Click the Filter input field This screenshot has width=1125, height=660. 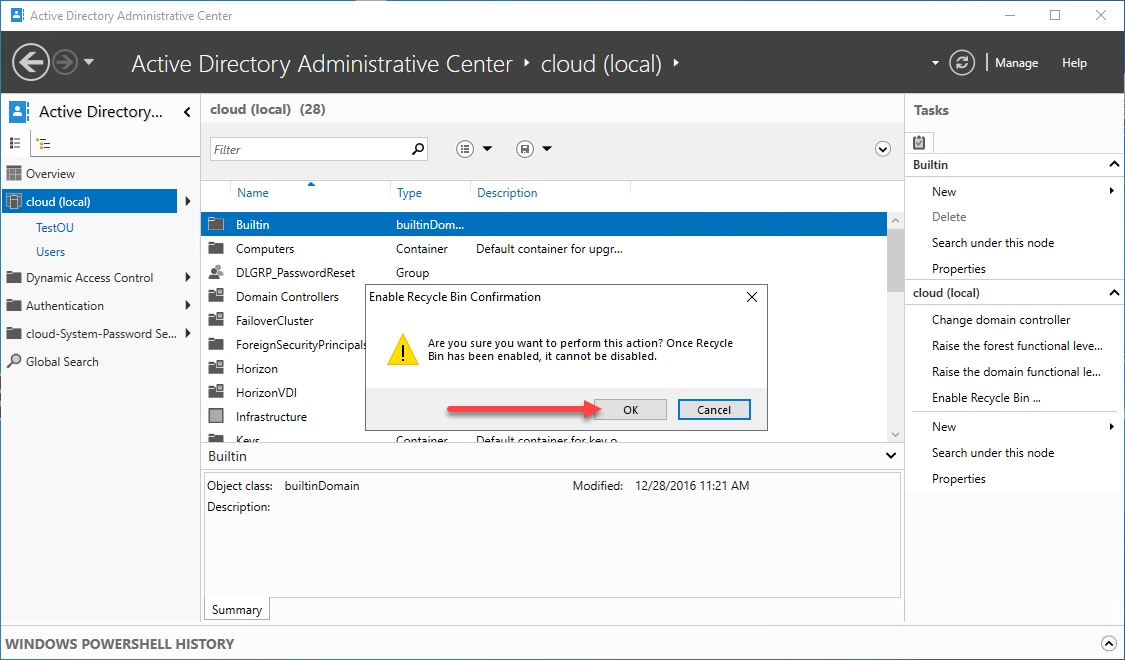309,149
